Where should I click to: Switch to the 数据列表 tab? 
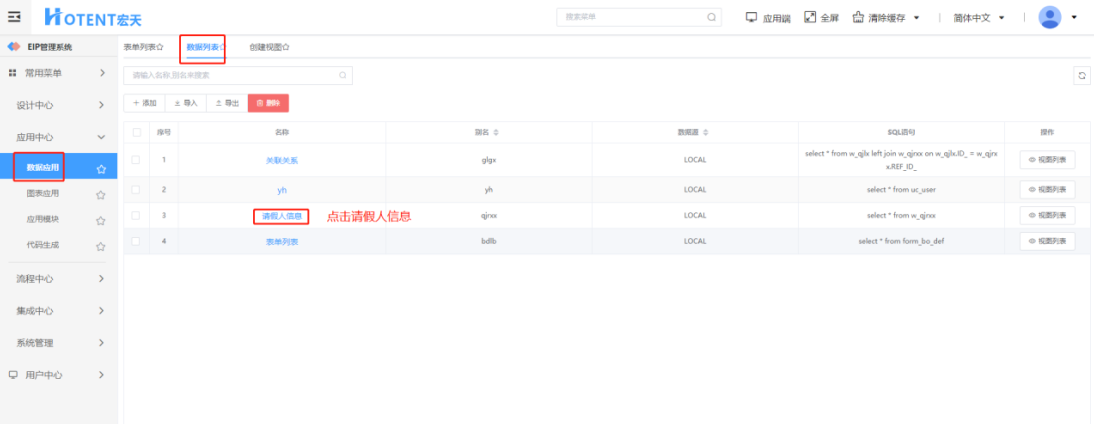(x=203, y=47)
